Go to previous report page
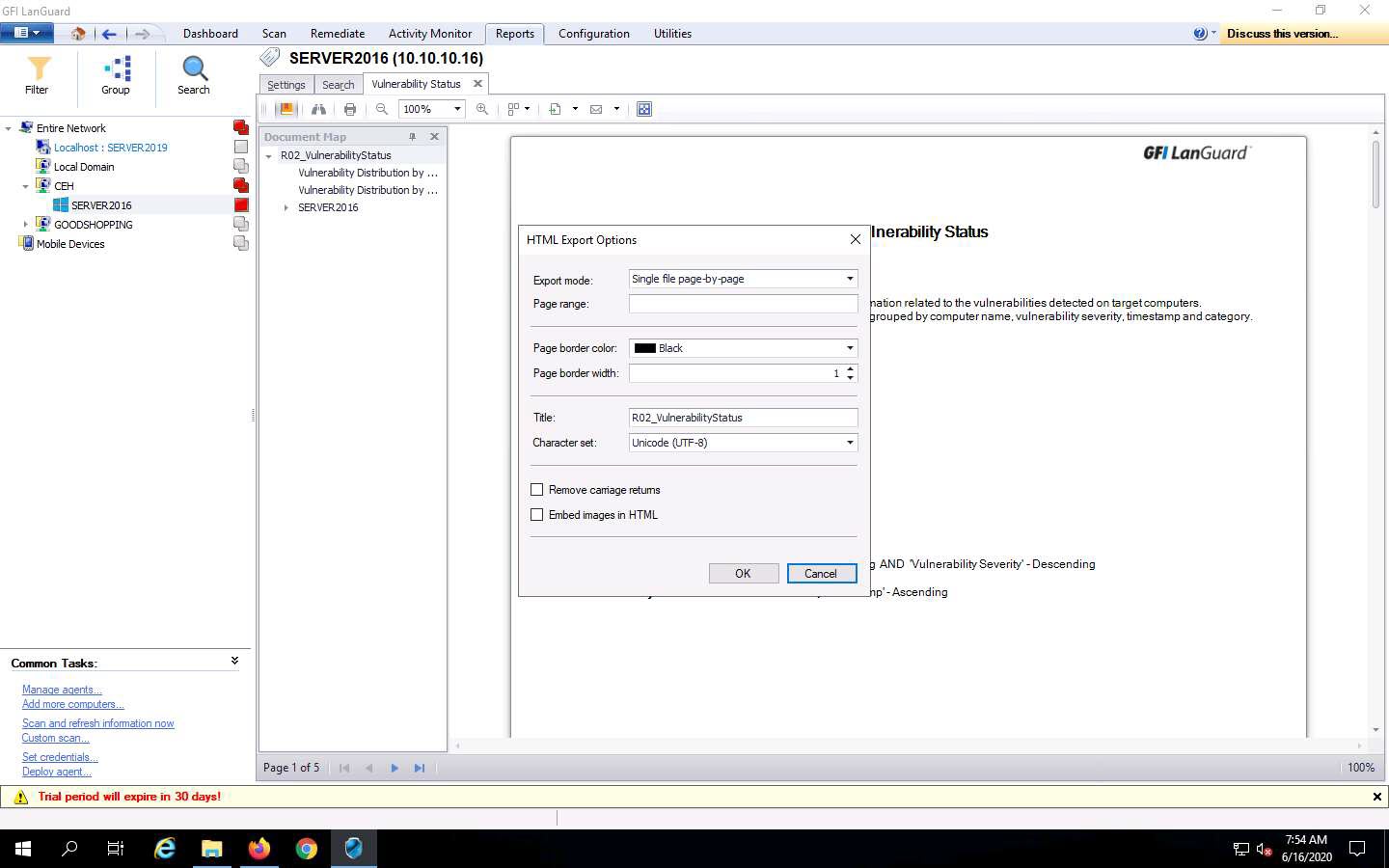The image size is (1389, 868). pyautogui.click(x=369, y=768)
